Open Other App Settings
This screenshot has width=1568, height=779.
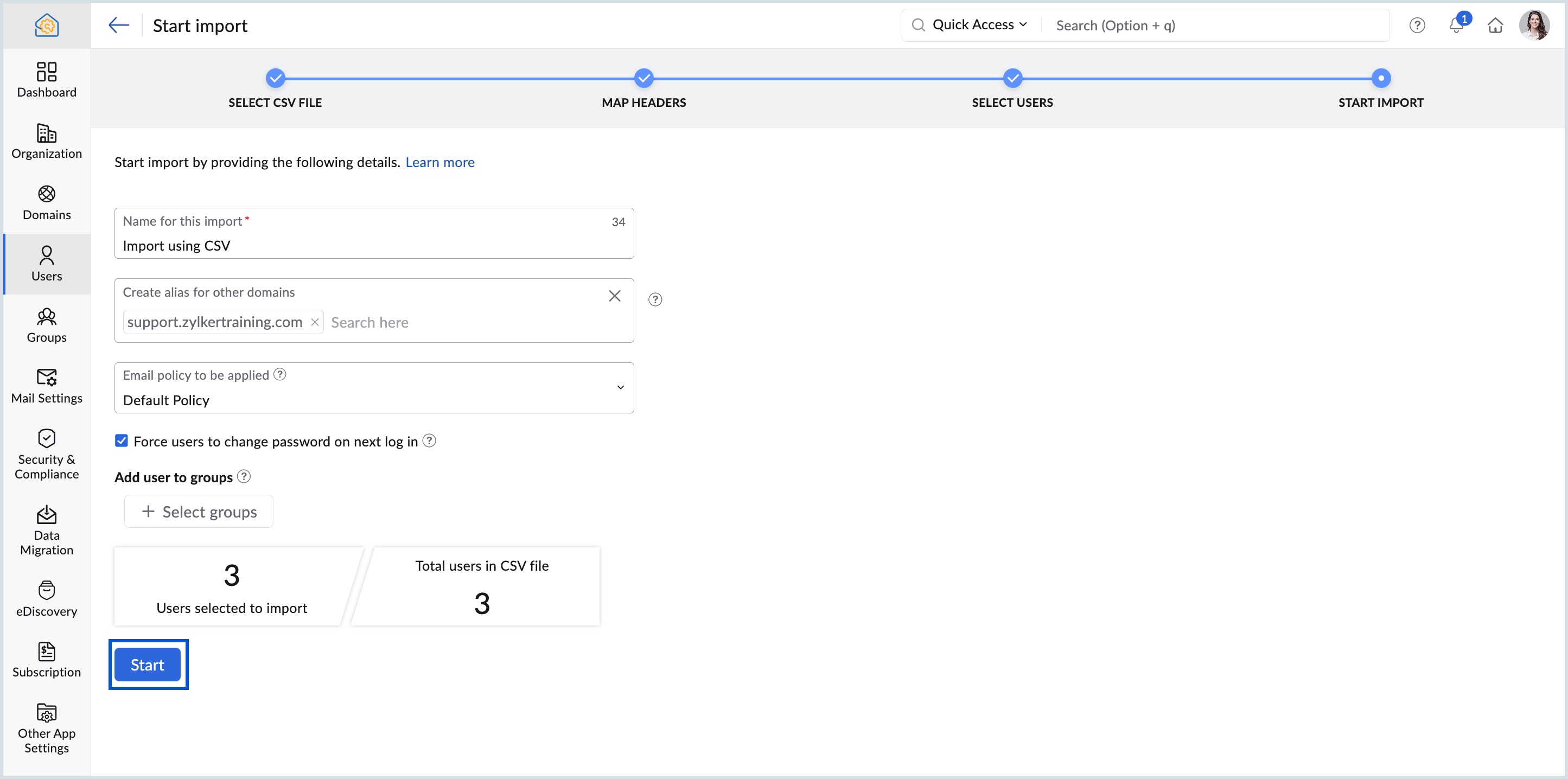46,729
